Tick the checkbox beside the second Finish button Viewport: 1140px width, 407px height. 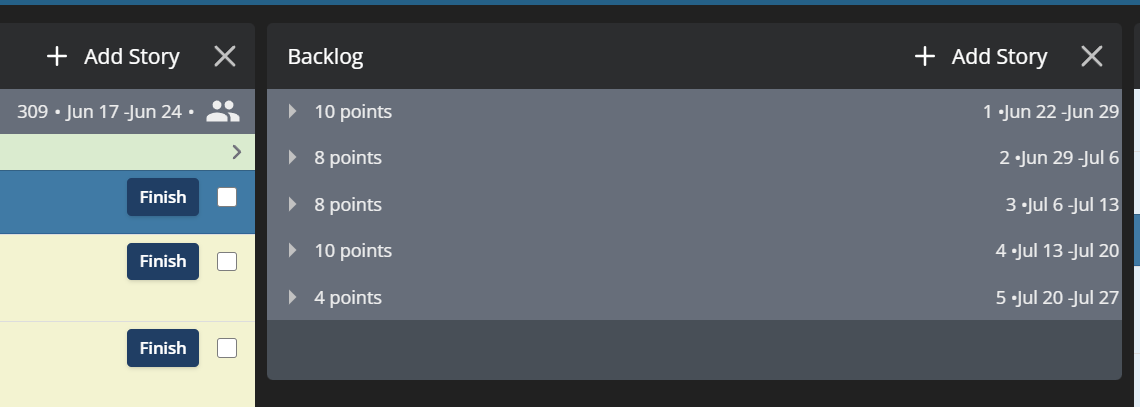coord(227,262)
